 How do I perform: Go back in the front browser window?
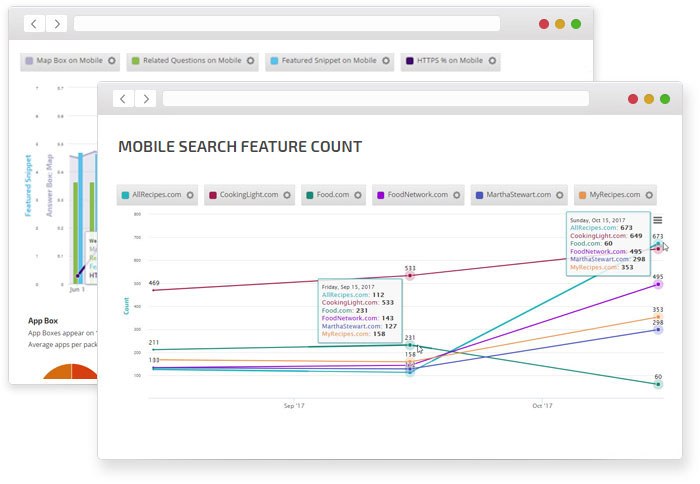pos(123,98)
